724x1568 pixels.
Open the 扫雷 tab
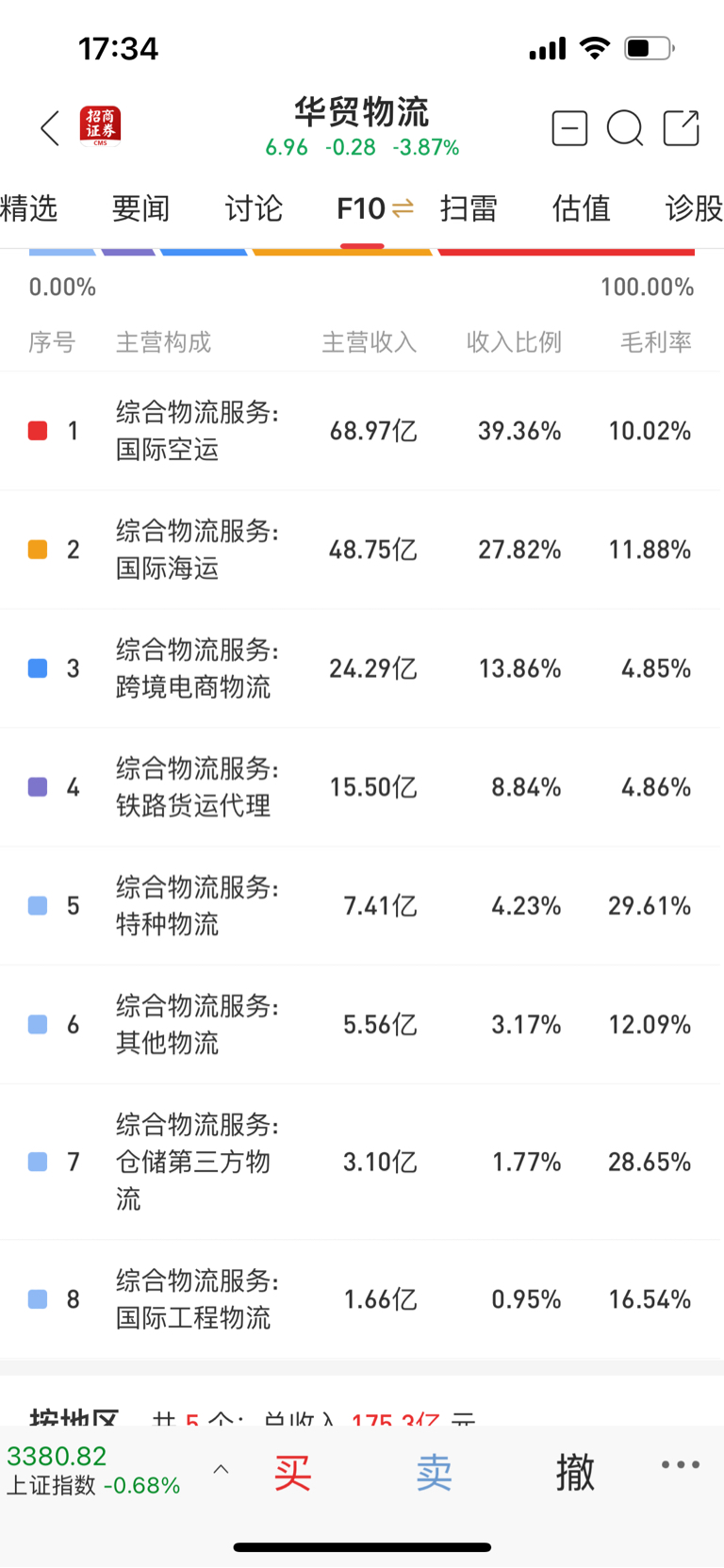click(x=469, y=208)
